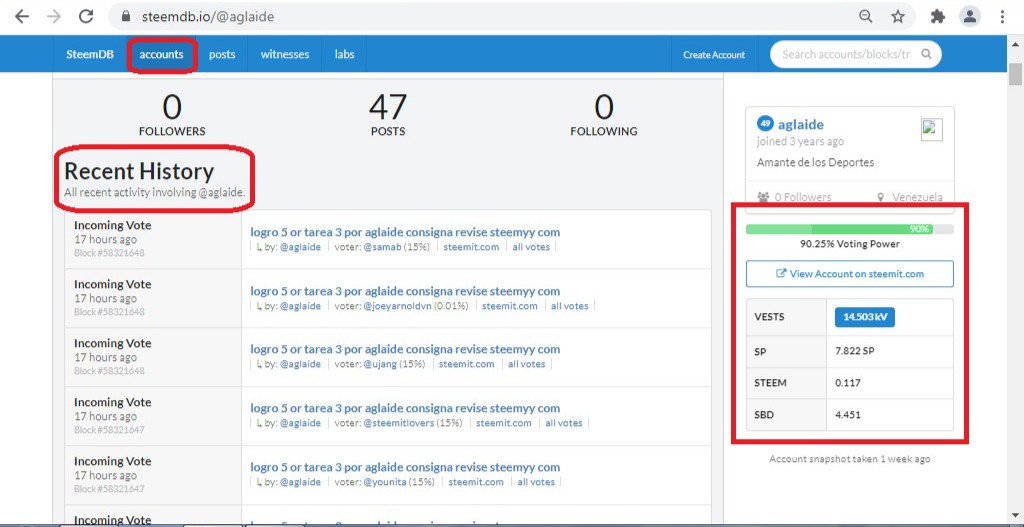Screen dimensions: 1024x527
Task: Open the extensions puzzle icon
Action: 938,16
